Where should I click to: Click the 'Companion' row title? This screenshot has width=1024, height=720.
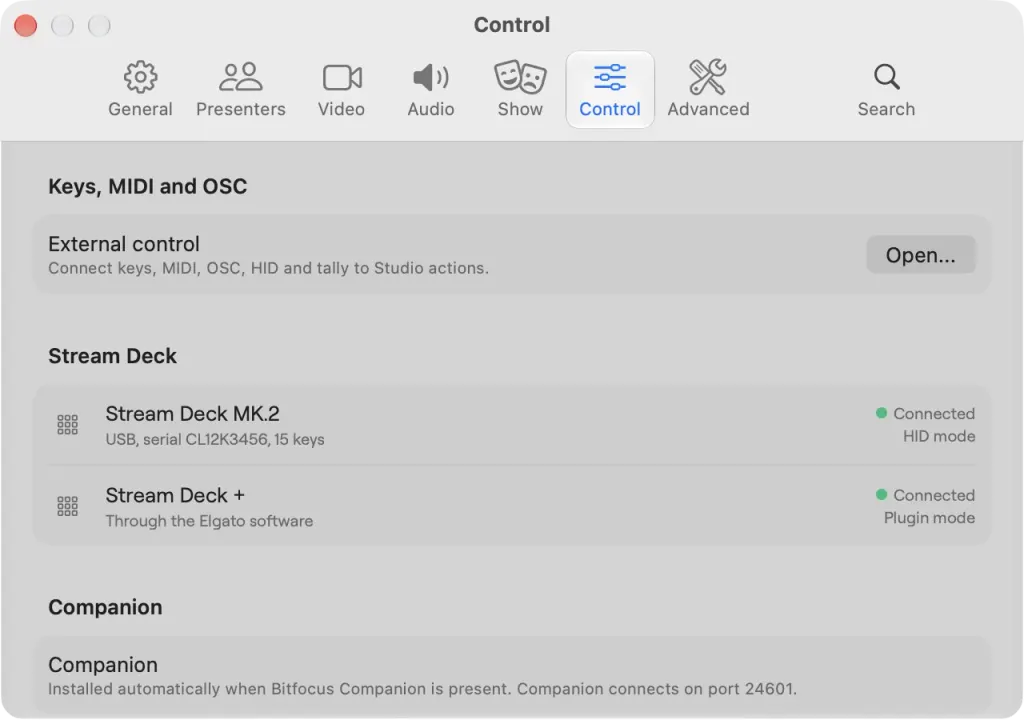click(103, 665)
